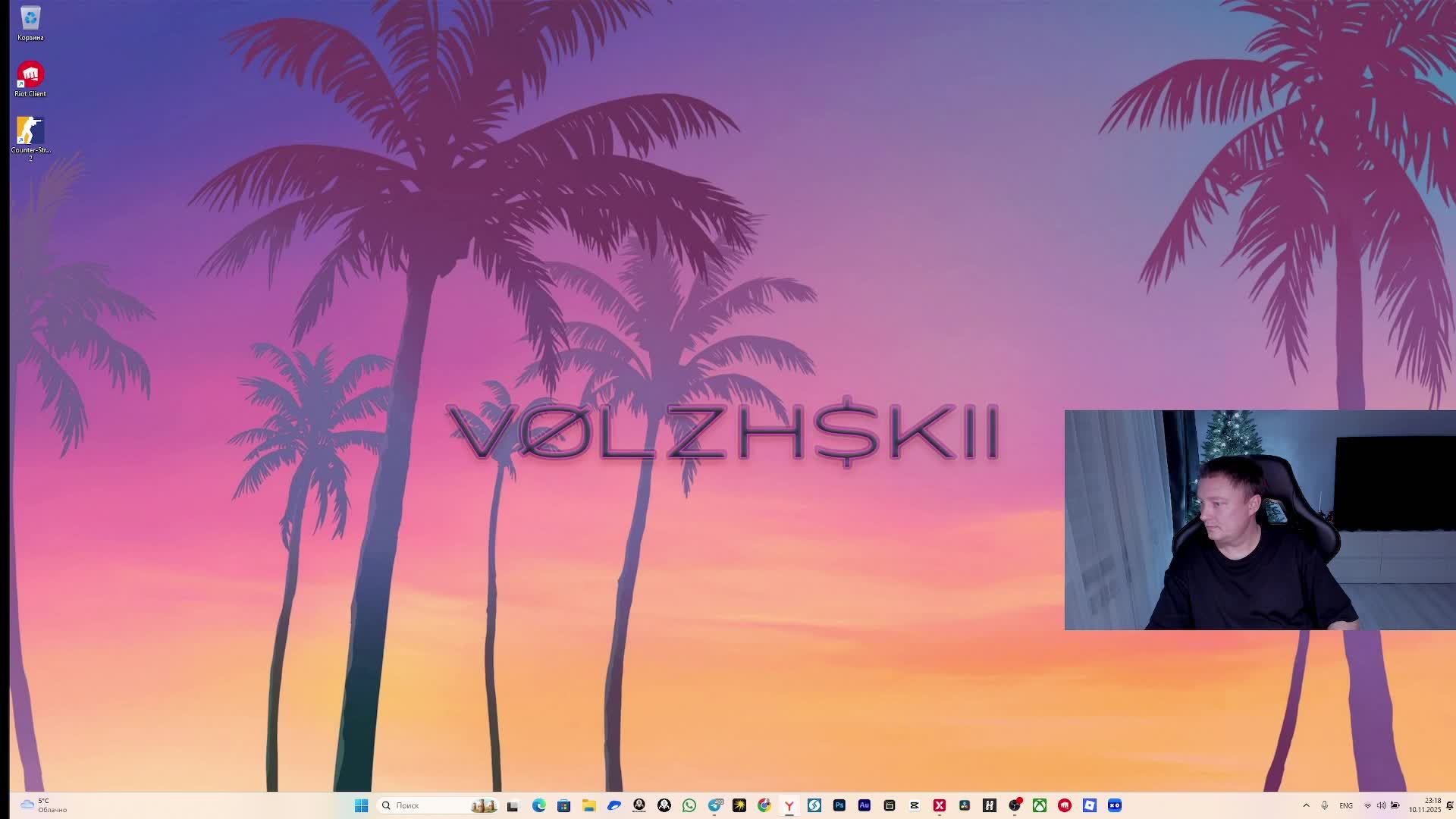
Task: Open the volume control in the system tray
Action: click(1381, 805)
